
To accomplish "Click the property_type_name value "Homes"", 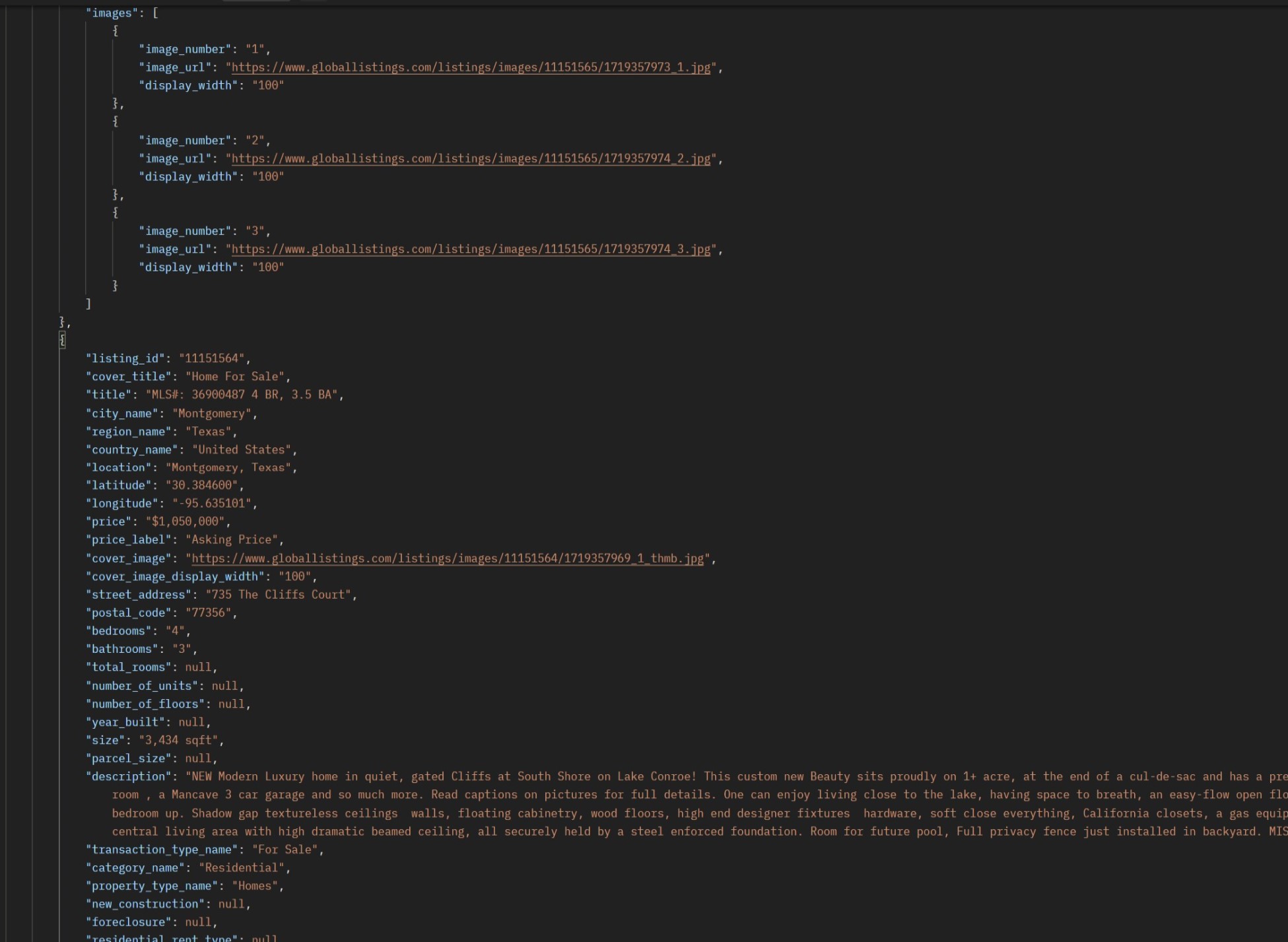I will point(254,886).
